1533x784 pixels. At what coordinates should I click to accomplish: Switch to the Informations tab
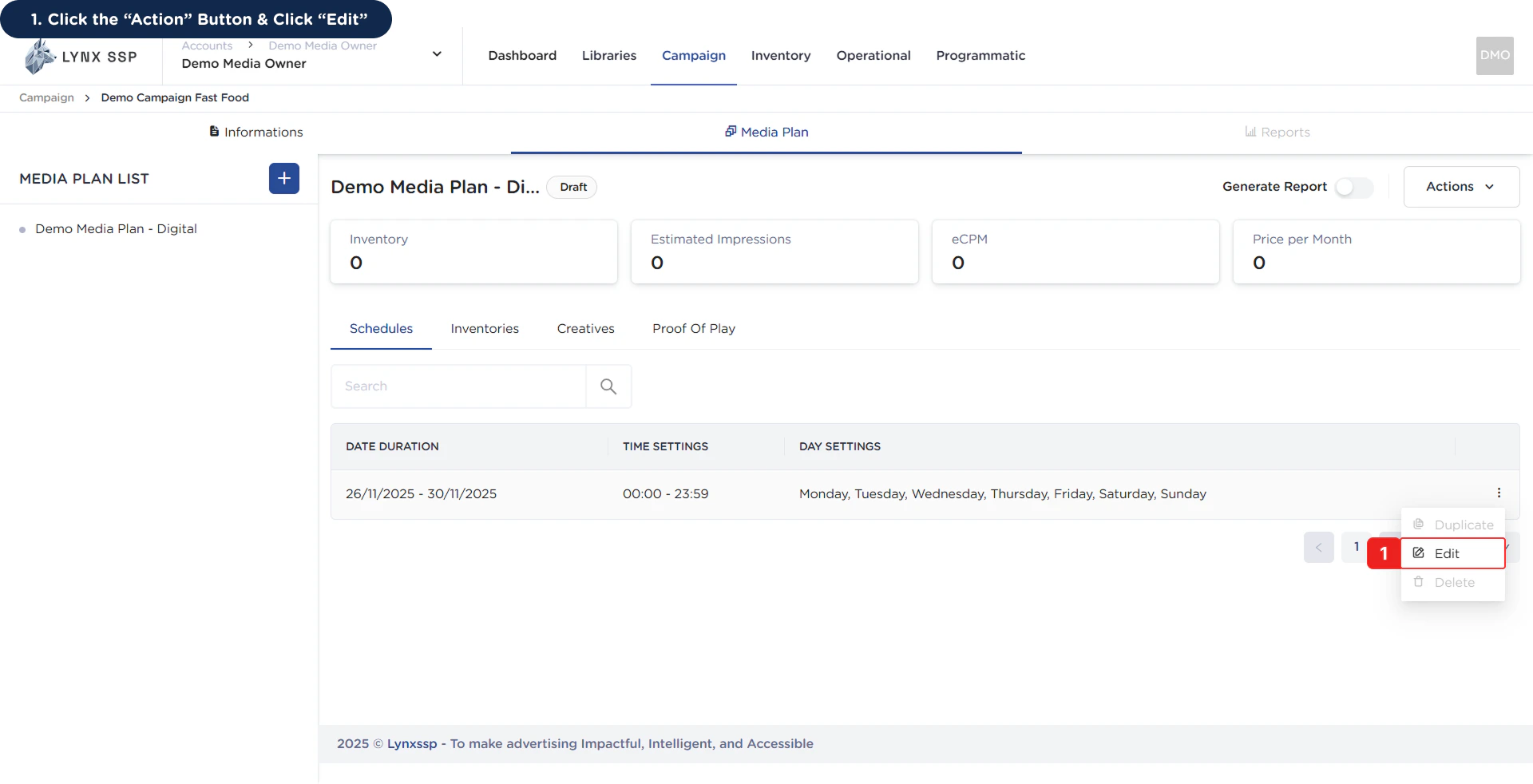(255, 133)
